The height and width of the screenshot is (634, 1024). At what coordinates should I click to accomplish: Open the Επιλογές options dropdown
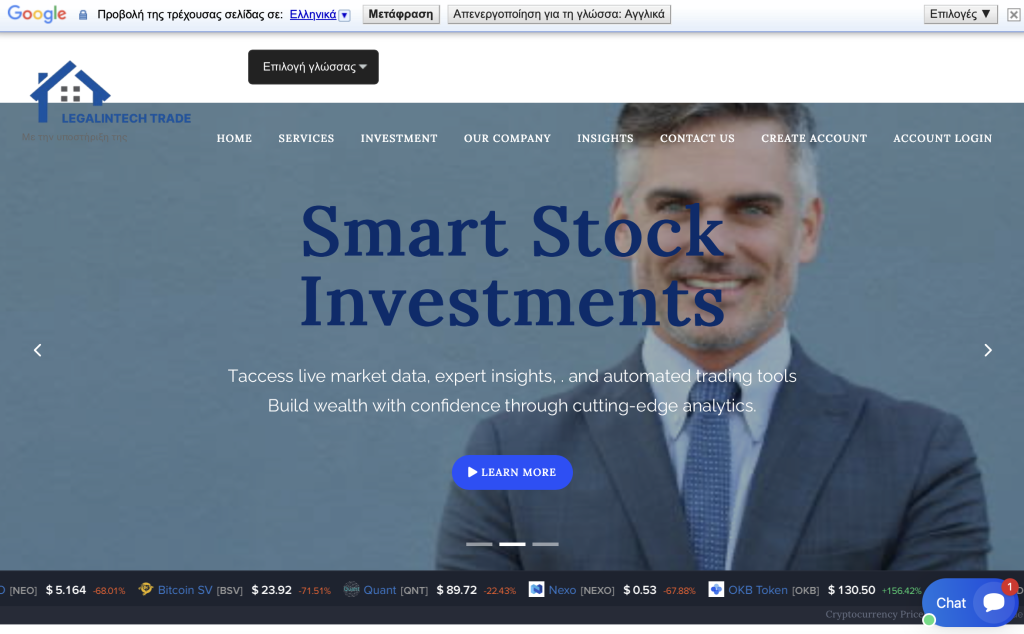pyautogui.click(x=960, y=14)
